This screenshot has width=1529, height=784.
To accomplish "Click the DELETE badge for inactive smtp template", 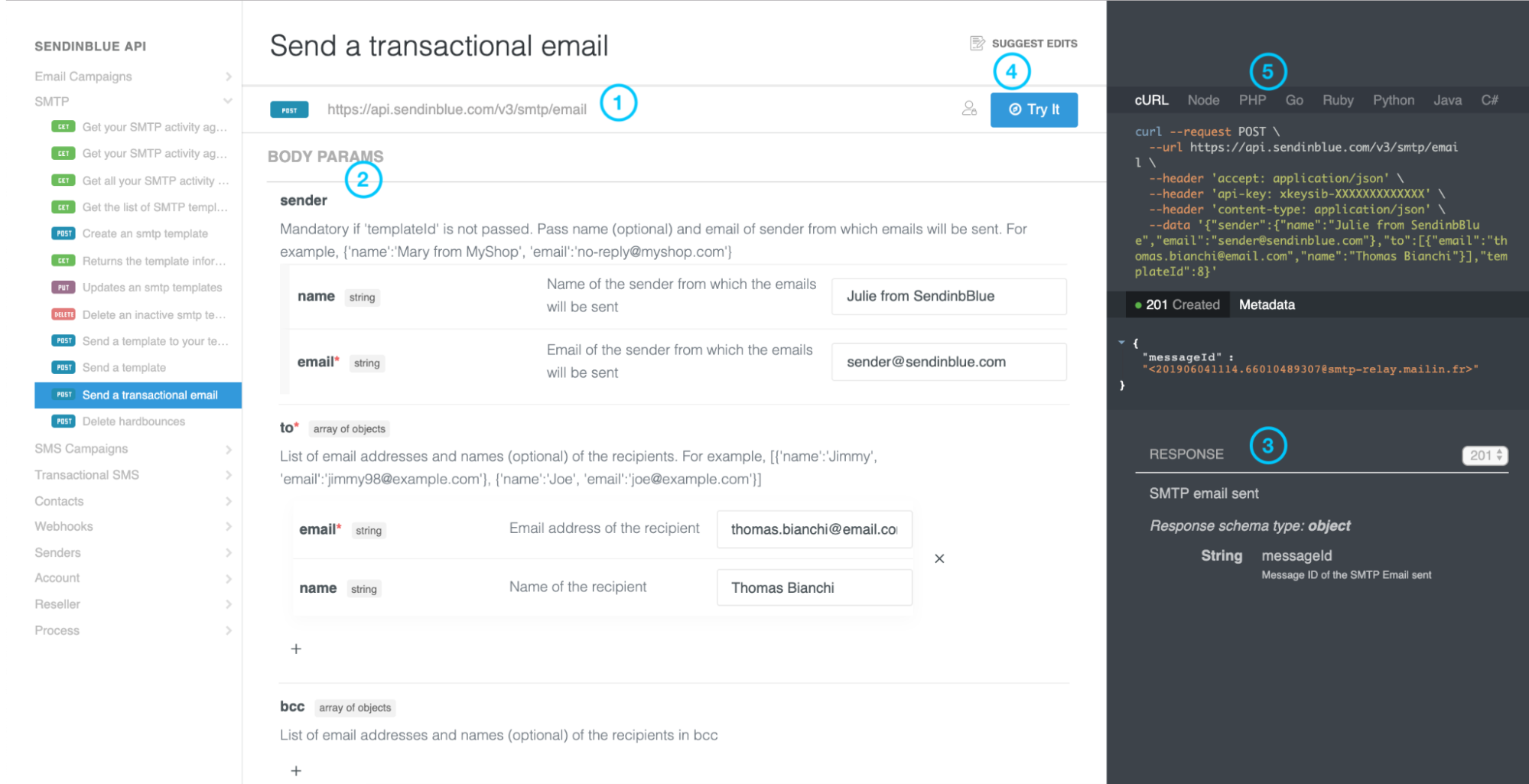I will pos(63,314).
